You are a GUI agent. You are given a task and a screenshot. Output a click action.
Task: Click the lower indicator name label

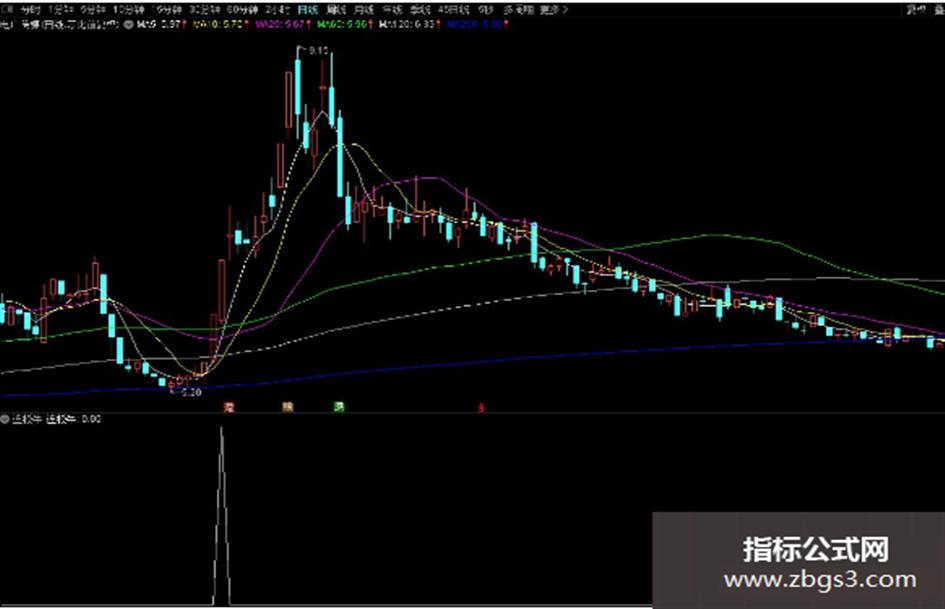pos(27,419)
